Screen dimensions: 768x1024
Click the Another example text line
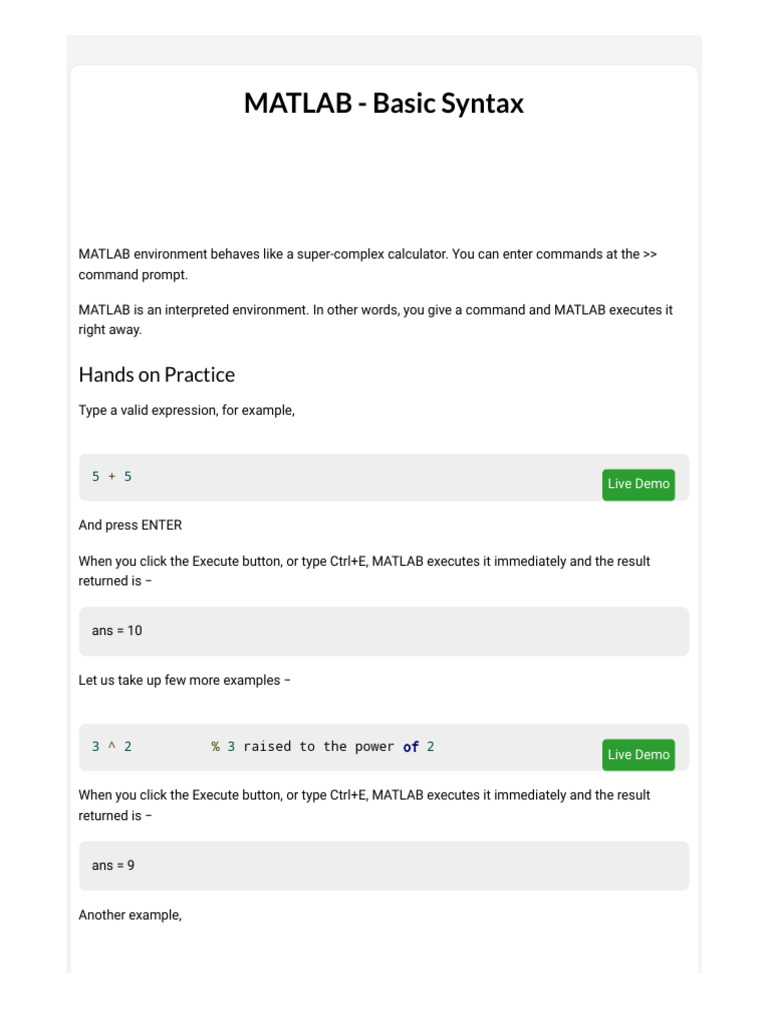(x=130, y=915)
